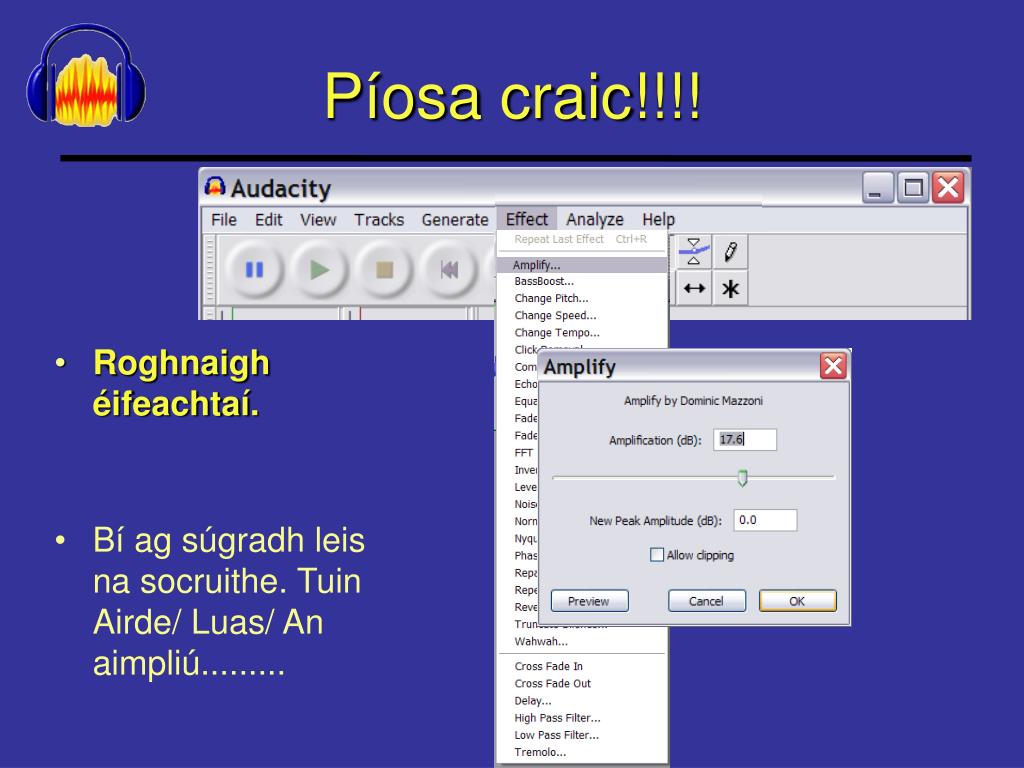Stop playback with the Stop button
Screen dimensions: 1024x768
point(385,270)
